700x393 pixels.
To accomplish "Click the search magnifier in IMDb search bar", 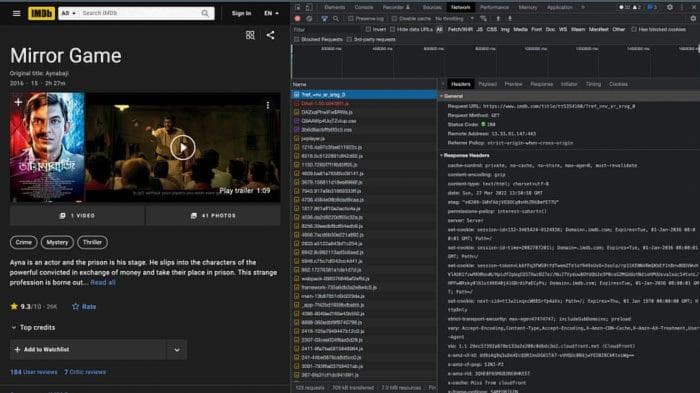I will coord(205,13).
